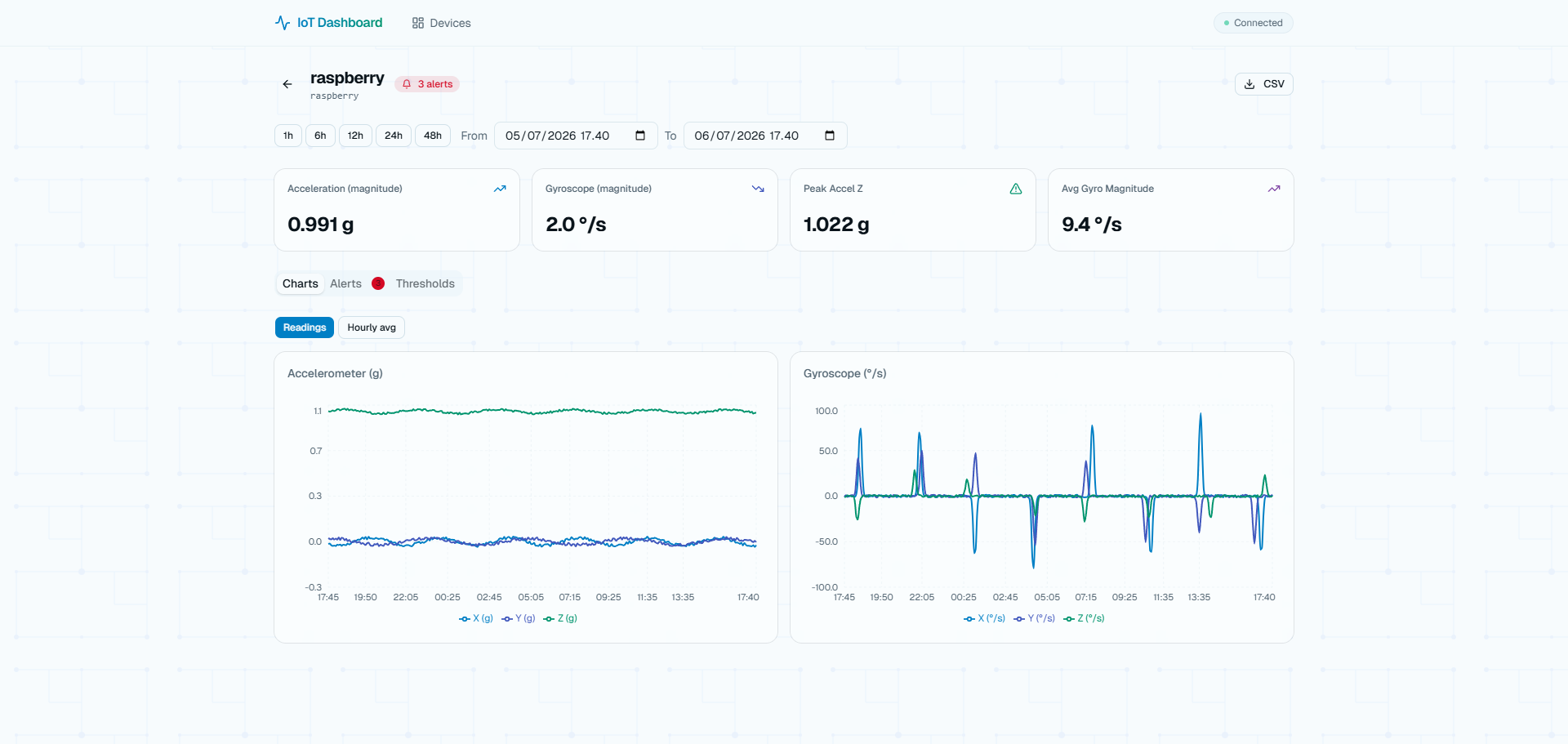Toggle Y (g) series in accelerometer legend
1568x744 pixels.
click(519, 618)
